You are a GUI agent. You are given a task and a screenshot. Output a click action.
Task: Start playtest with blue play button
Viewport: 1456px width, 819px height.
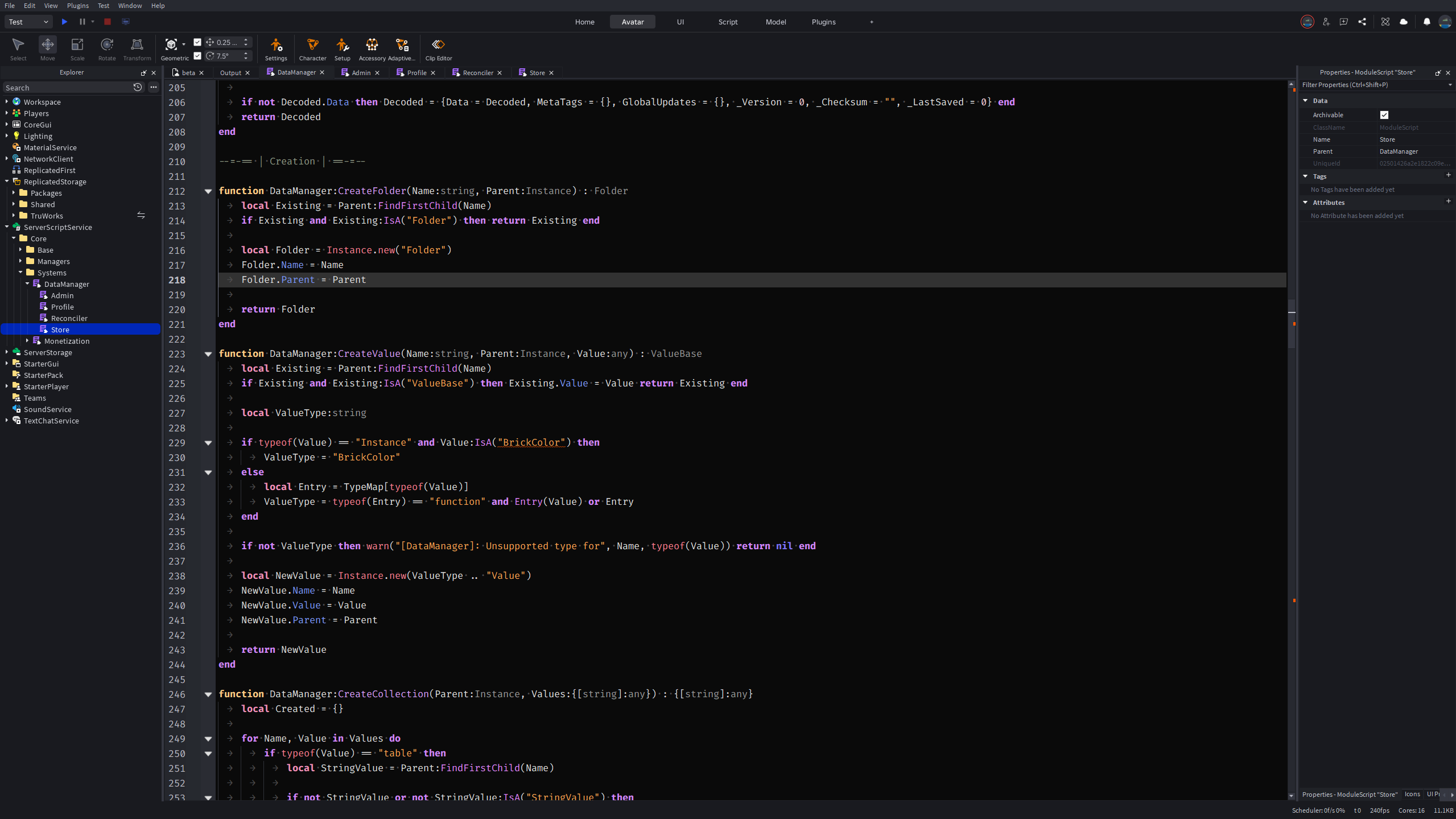coord(64,22)
